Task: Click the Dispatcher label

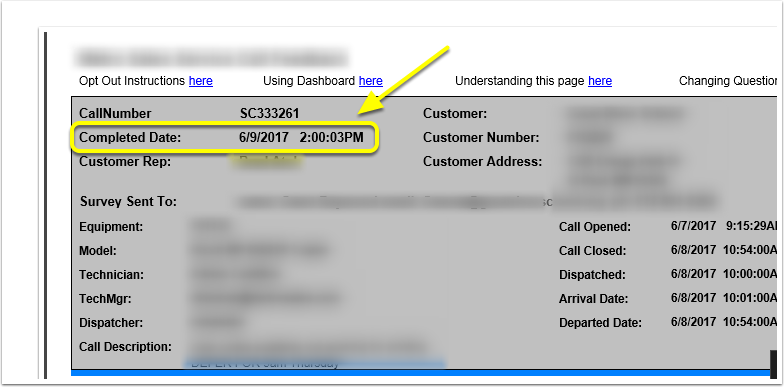Action: click(111, 323)
